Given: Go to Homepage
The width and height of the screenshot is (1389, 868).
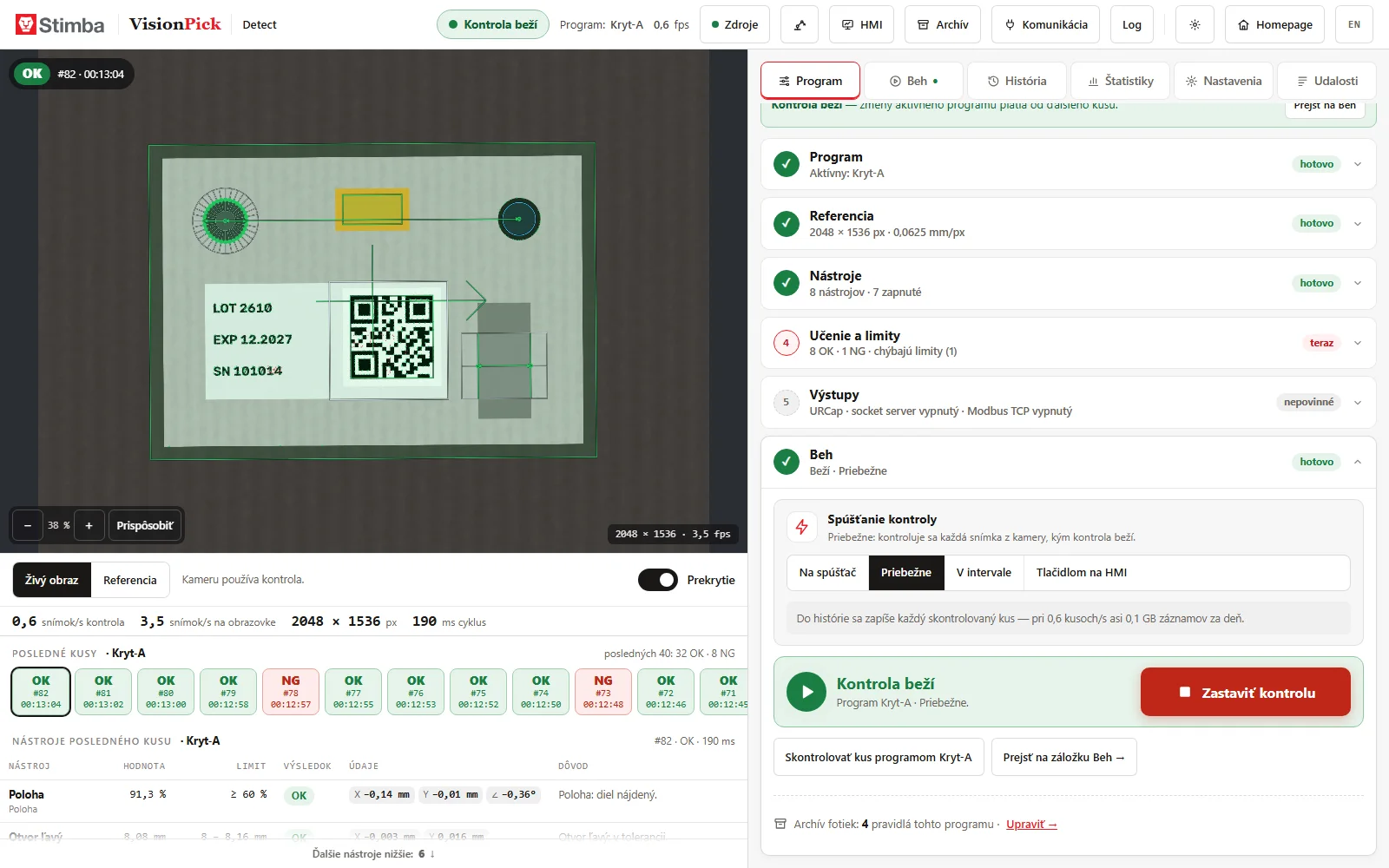Looking at the screenshot, I should (x=1275, y=24).
